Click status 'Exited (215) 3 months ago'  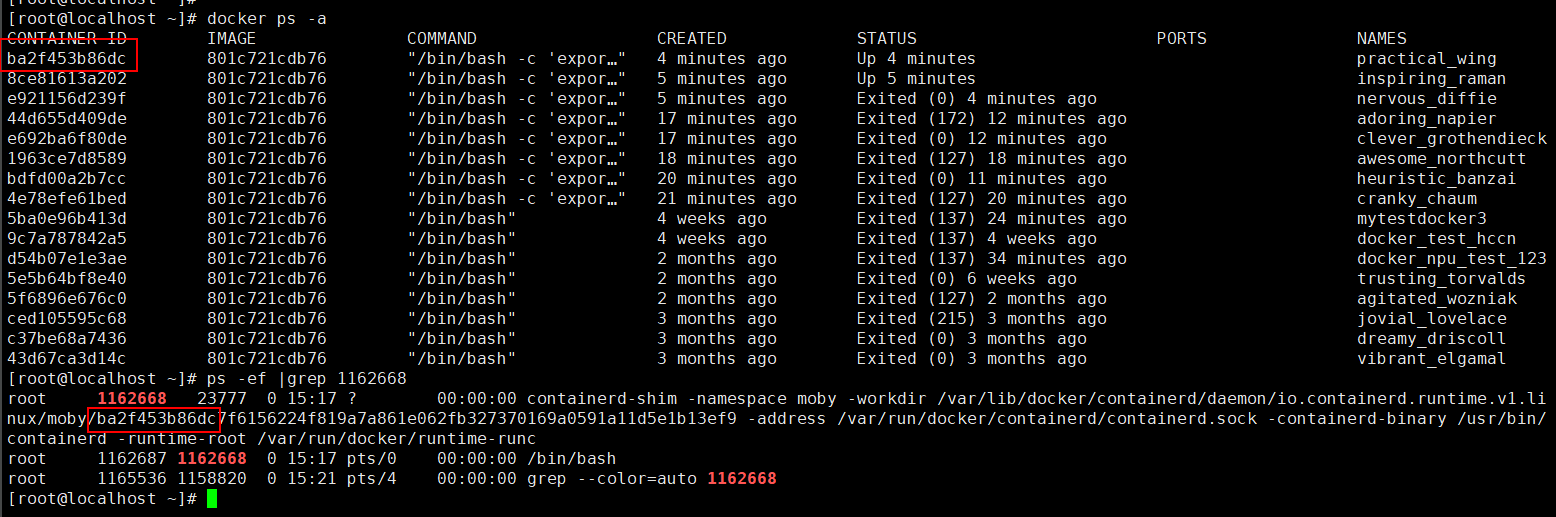click(x=982, y=319)
